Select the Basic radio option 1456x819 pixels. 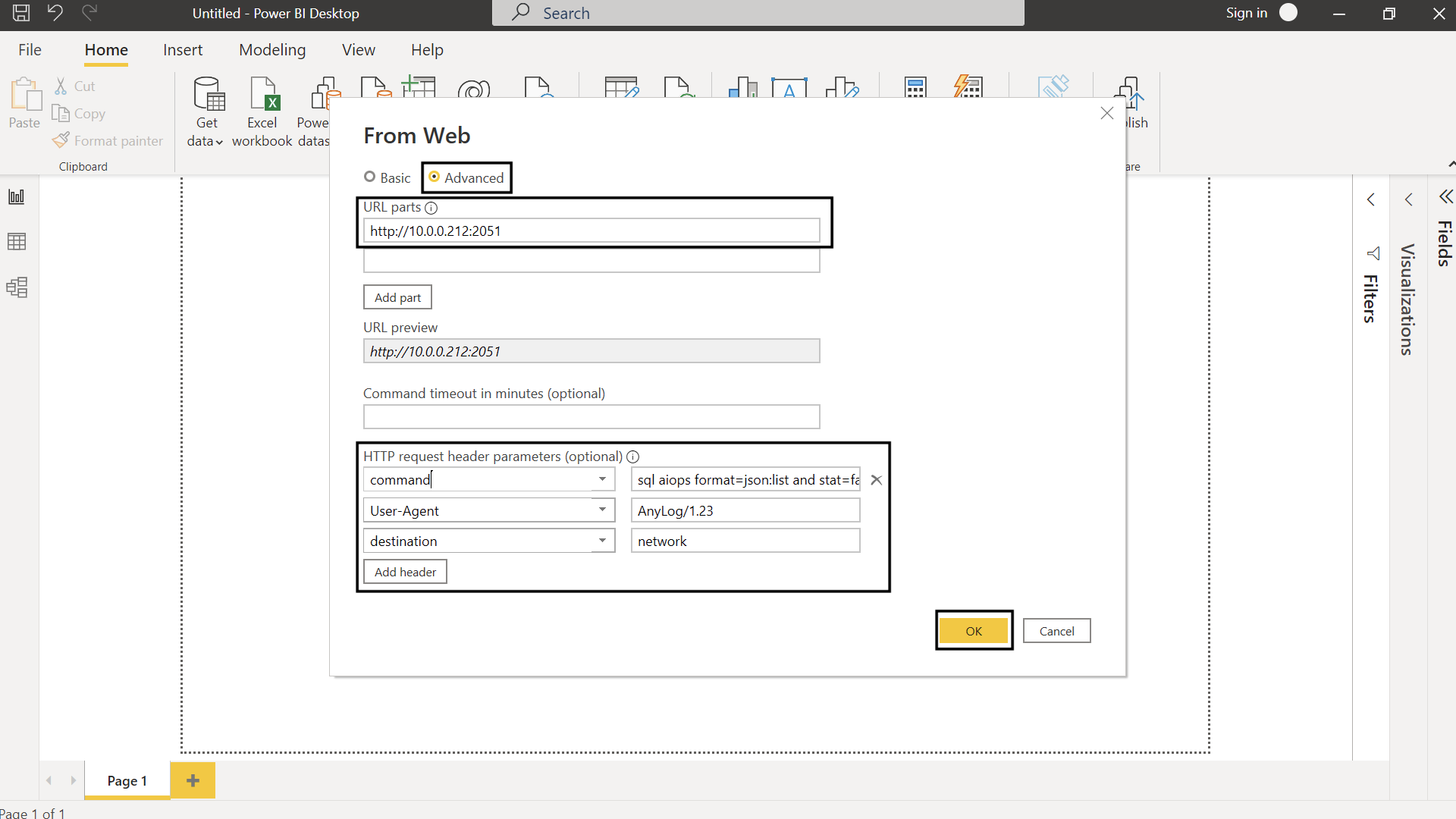click(x=370, y=177)
